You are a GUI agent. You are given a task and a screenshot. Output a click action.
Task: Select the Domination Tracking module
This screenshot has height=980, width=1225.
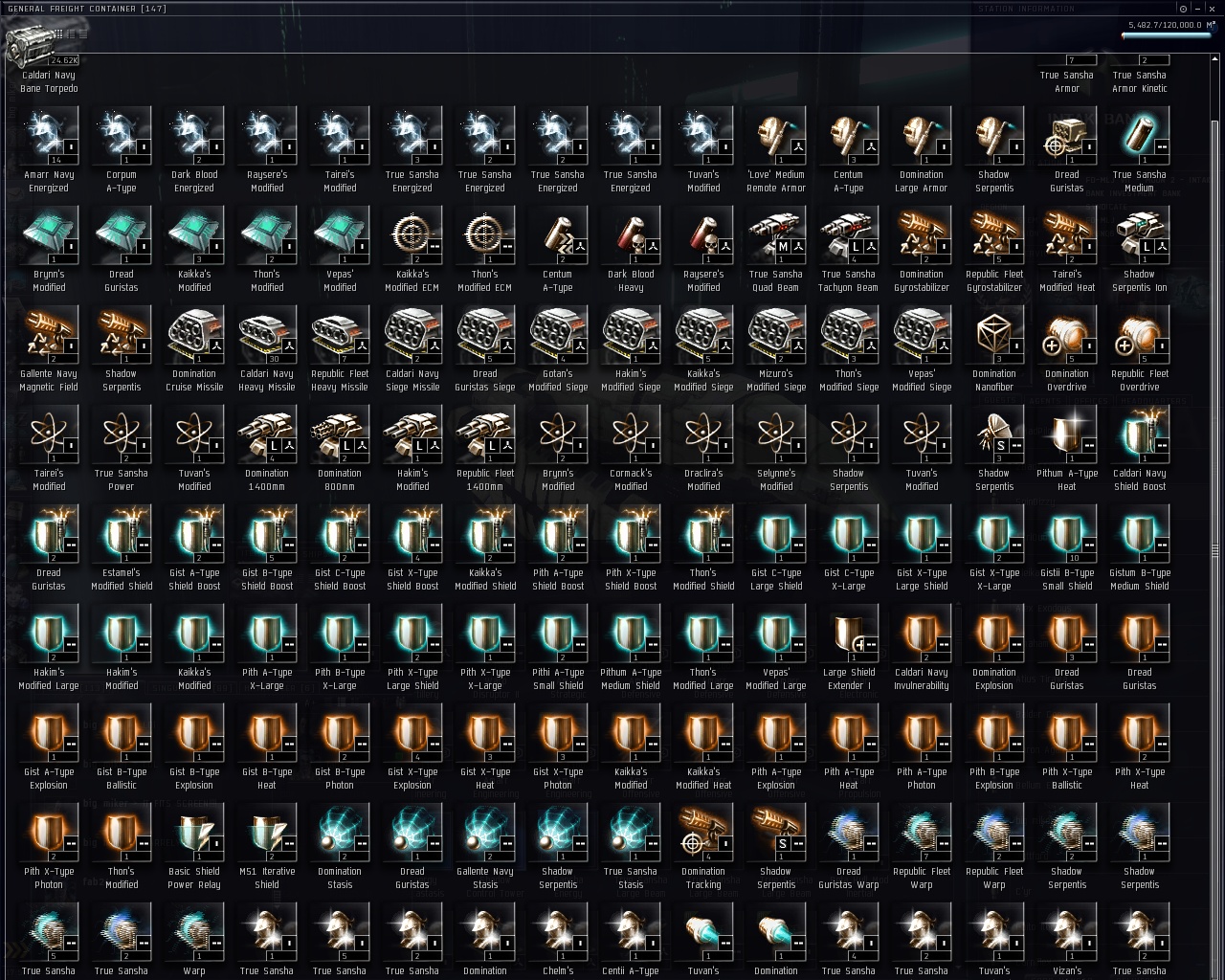pyautogui.click(x=703, y=847)
